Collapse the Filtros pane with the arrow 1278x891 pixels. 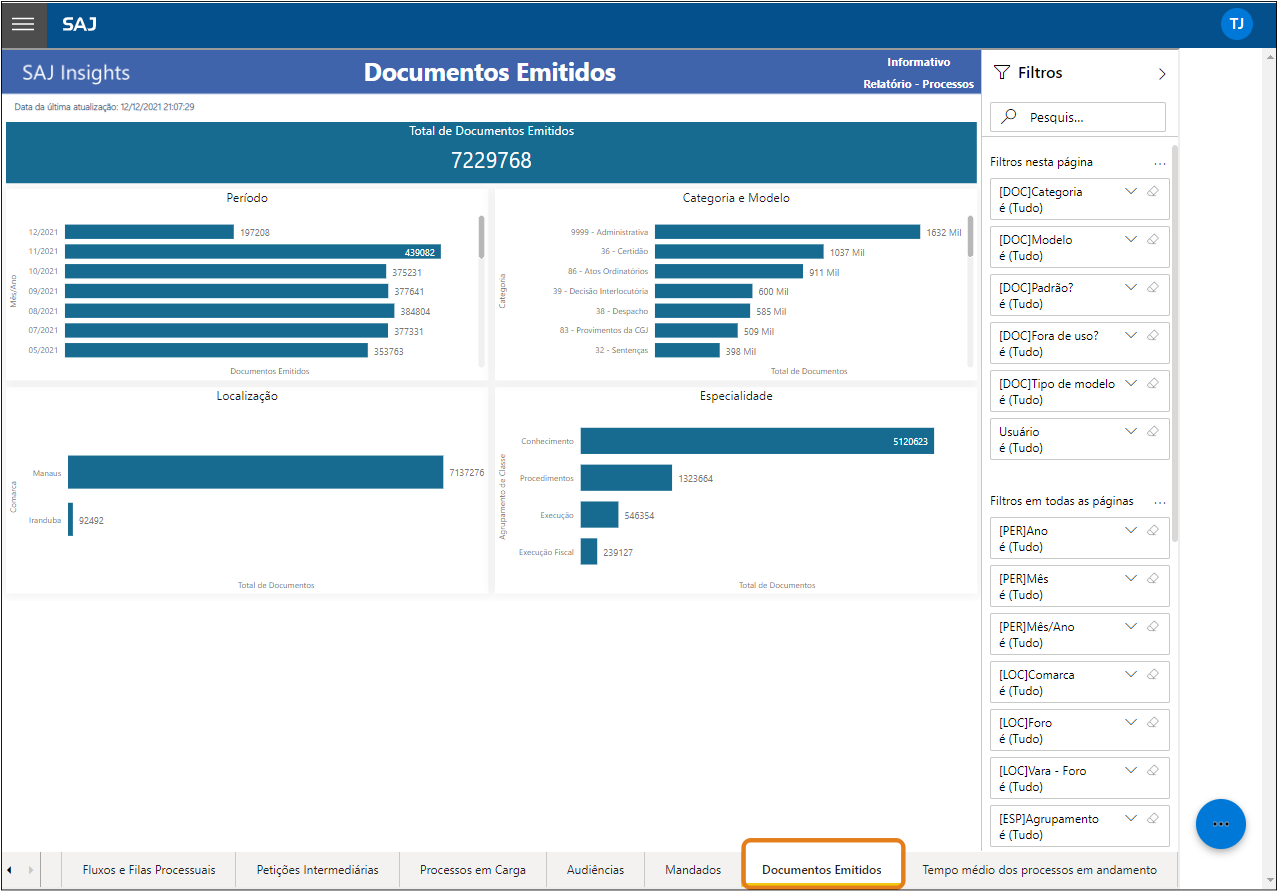click(x=1162, y=73)
